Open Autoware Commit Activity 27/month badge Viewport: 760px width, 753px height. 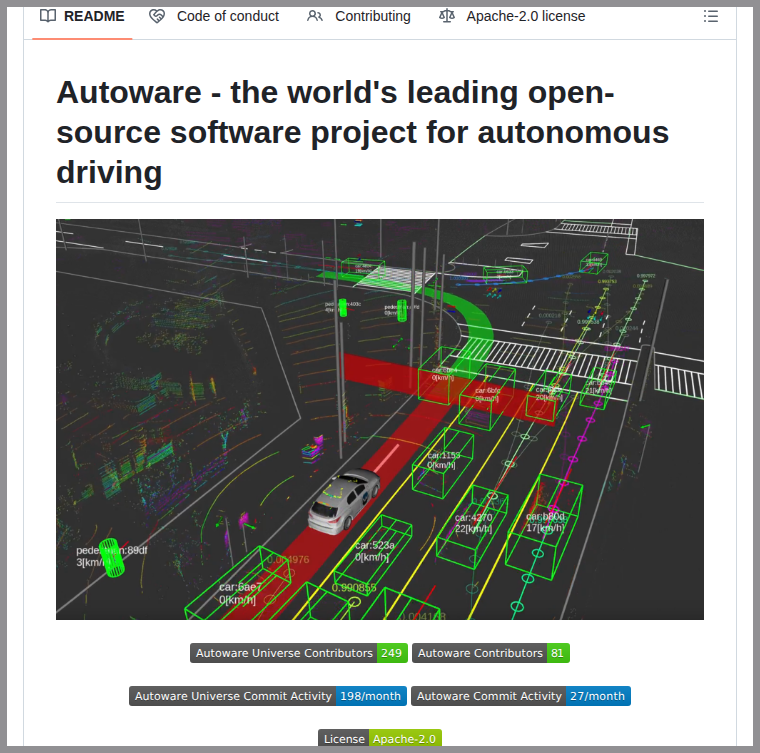pyautogui.click(x=521, y=696)
